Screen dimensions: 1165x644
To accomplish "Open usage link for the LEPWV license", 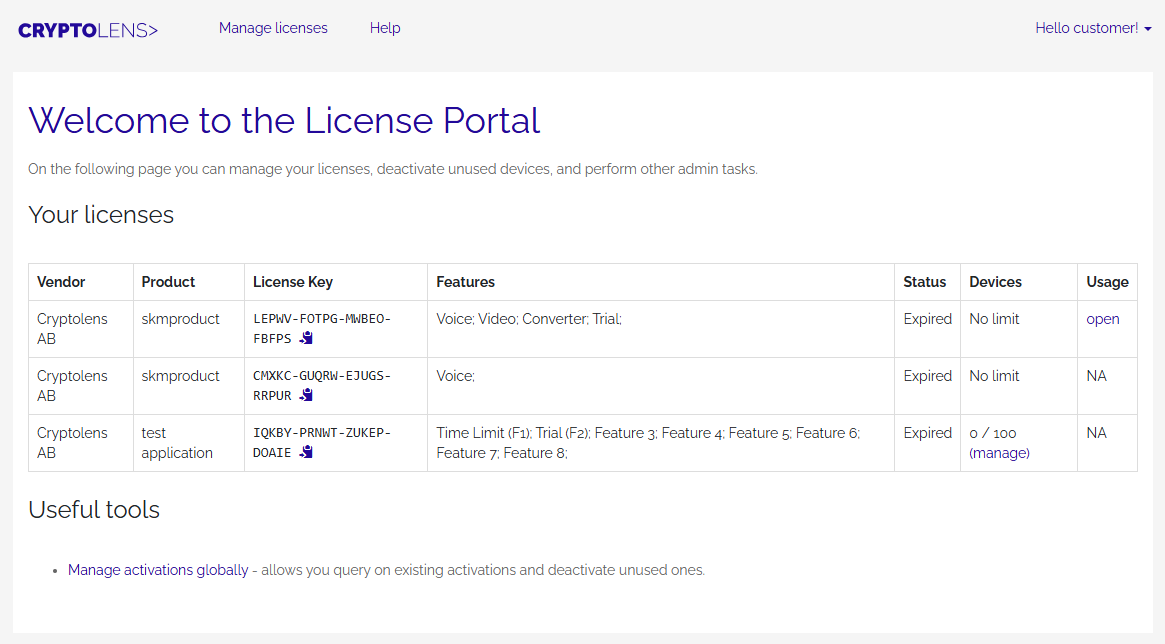I will pyautogui.click(x=1103, y=319).
